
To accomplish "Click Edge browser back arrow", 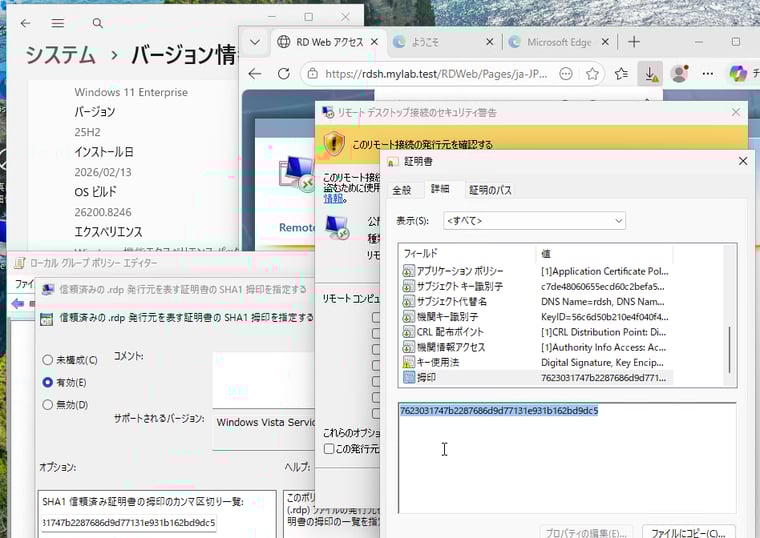I will click(255, 74).
